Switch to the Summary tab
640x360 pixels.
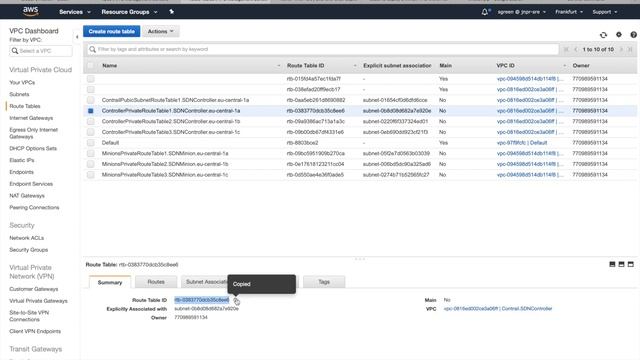pyautogui.click(x=110, y=282)
